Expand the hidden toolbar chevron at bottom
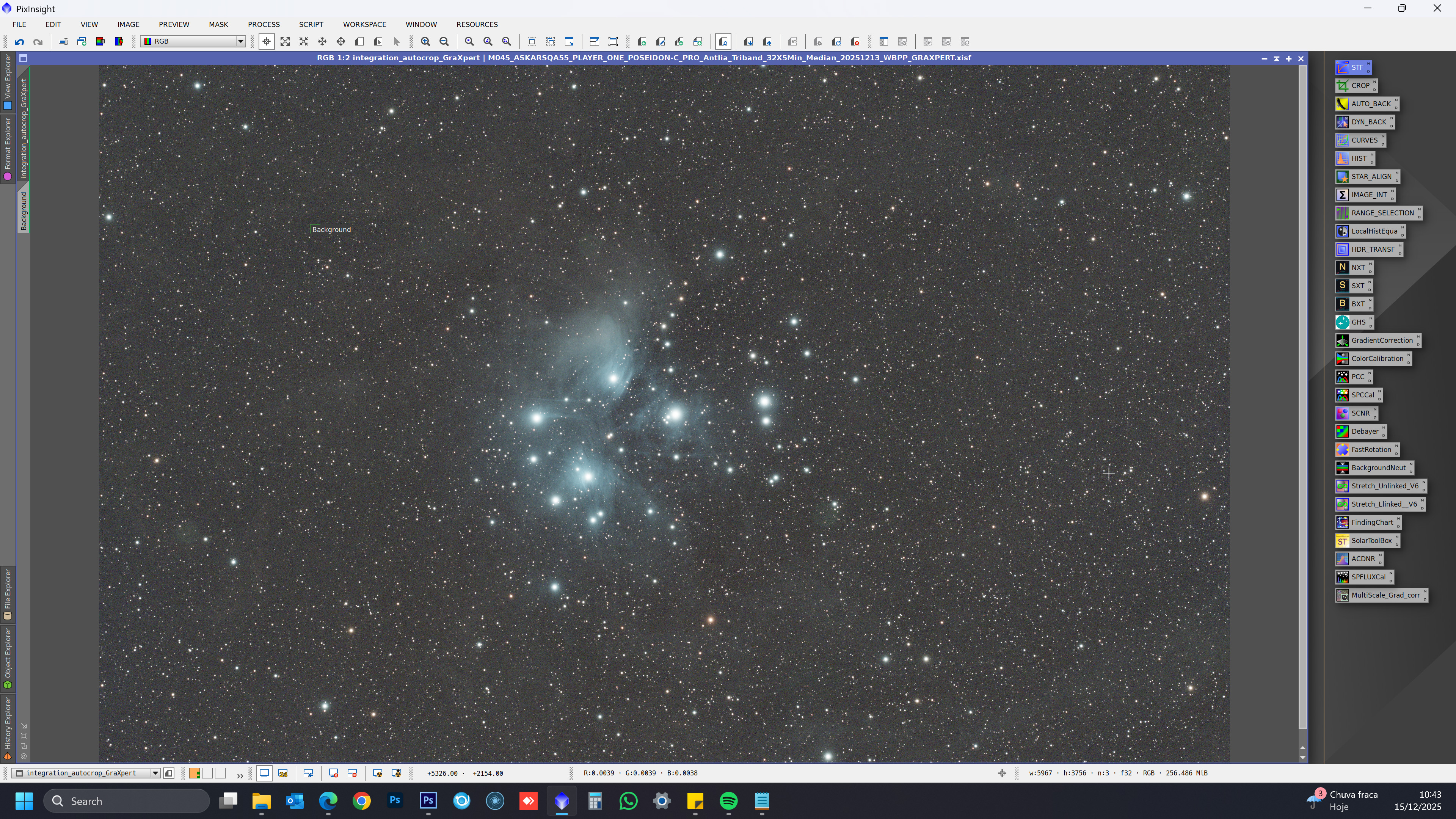 coord(240,775)
